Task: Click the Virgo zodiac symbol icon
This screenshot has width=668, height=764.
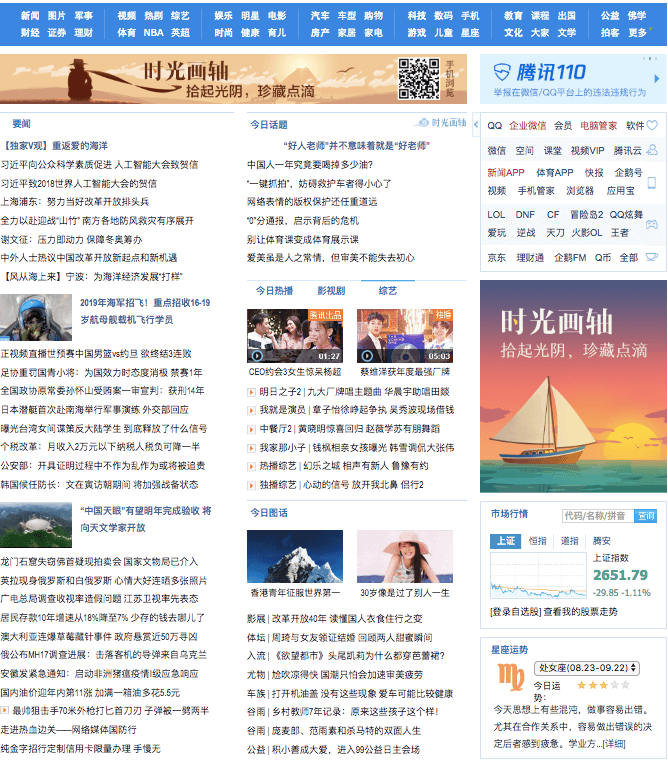Action: [x=511, y=677]
